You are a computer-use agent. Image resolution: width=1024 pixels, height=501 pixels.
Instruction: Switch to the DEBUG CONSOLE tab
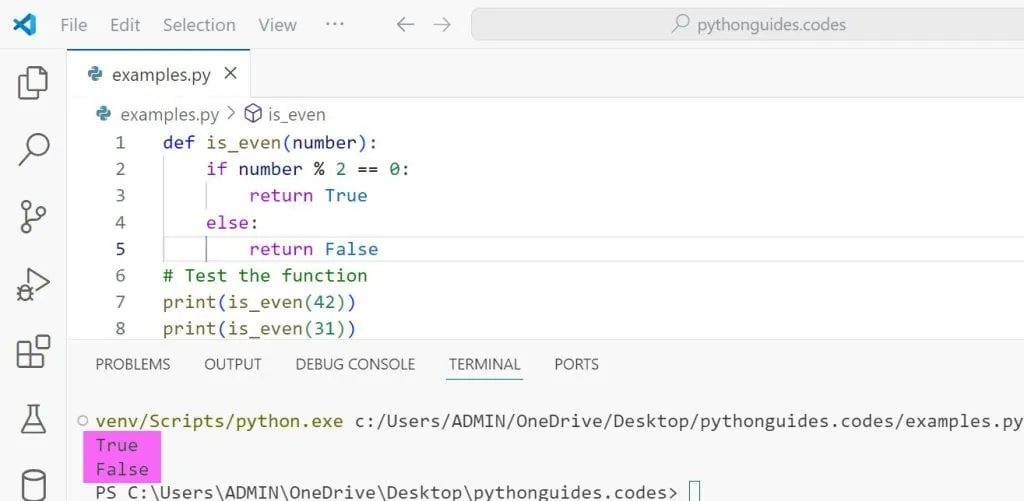tap(355, 364)
